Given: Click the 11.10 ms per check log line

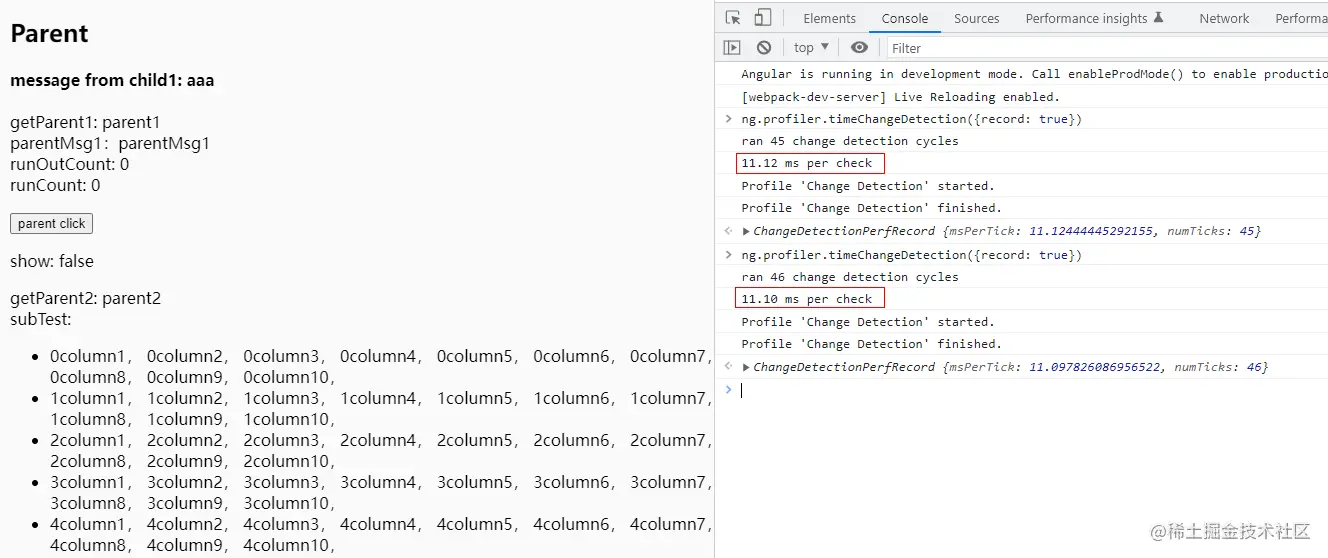Looking at the screenshot, I should point(807,299).
